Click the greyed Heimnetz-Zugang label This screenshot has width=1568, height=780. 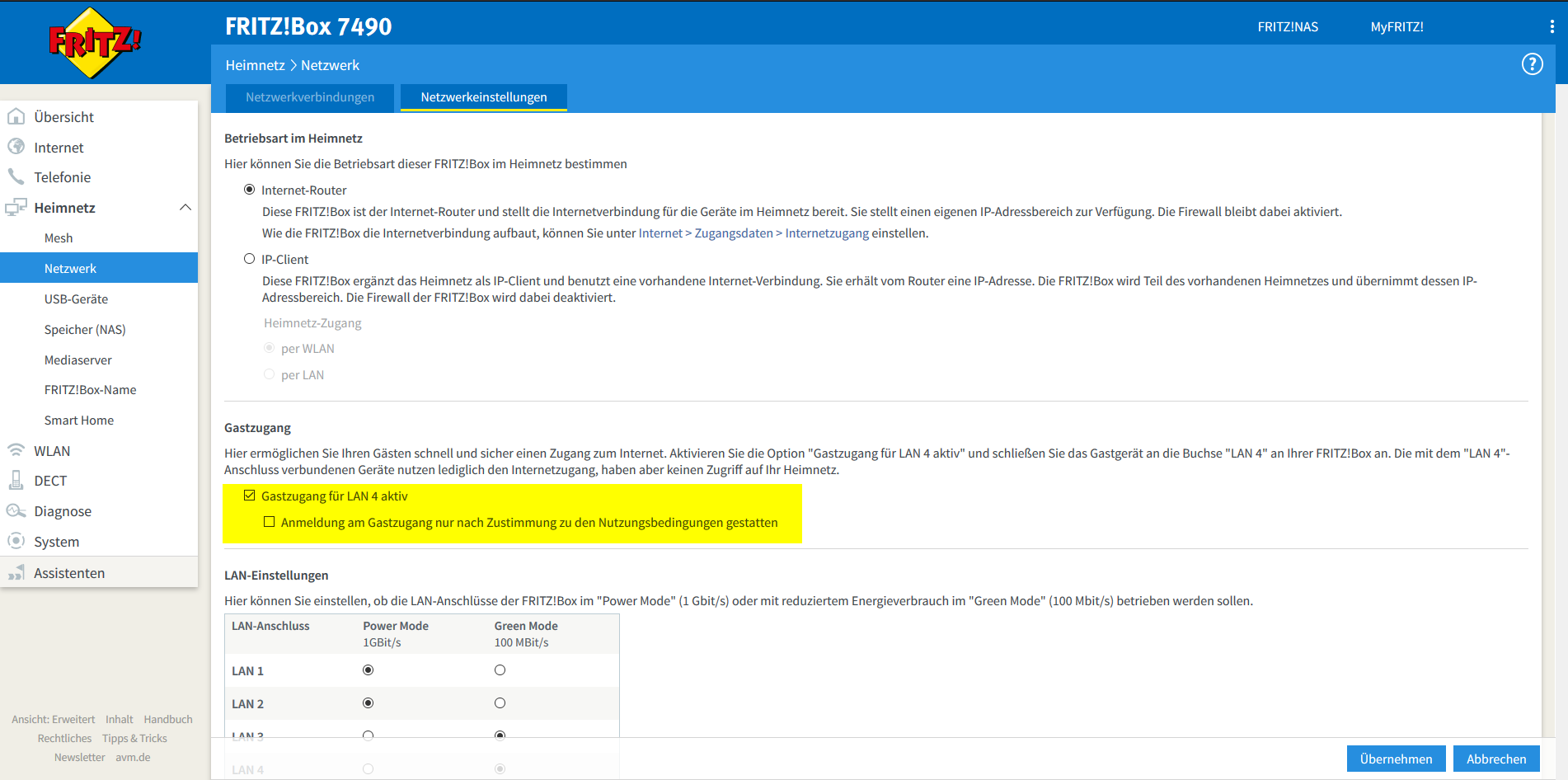[312, 323]
